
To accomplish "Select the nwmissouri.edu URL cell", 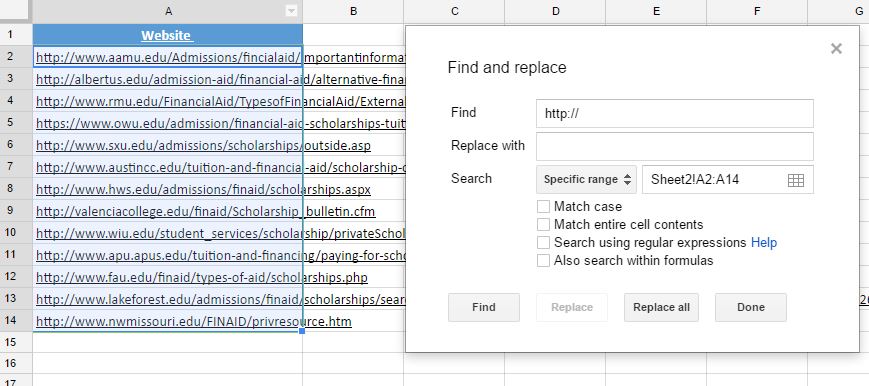I will coord(167,321).
